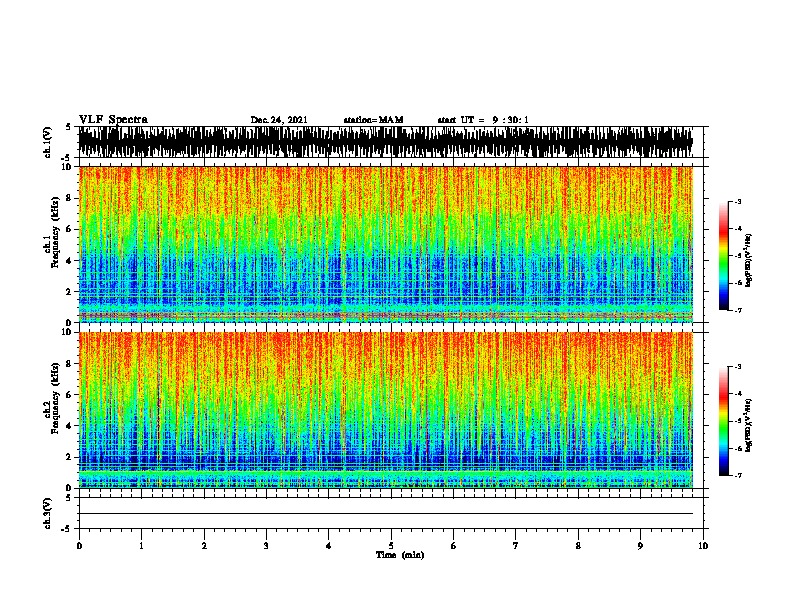Screen dimensions: 792x612
Task: Click the ch.2 spectrogram color scale bar
Action: [724, 421]
